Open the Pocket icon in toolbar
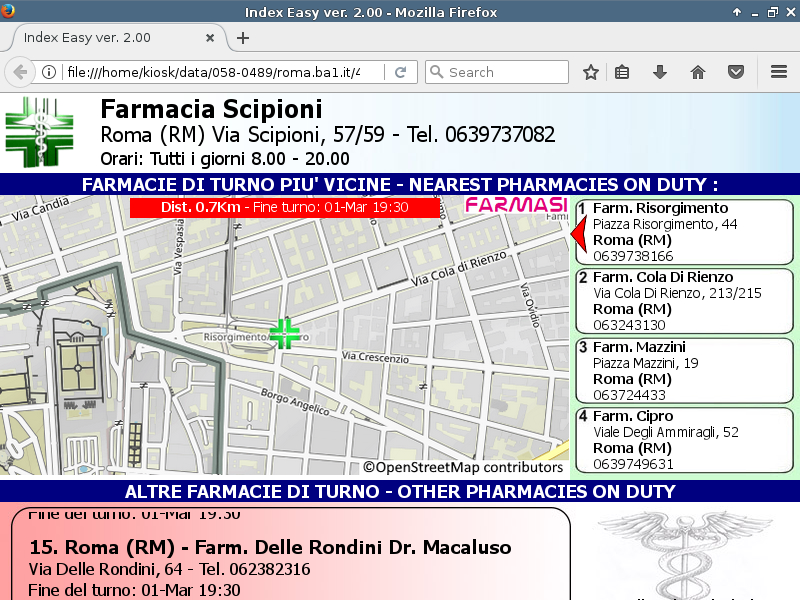Screen dimensions: 800x600 [x=736, y=72]
